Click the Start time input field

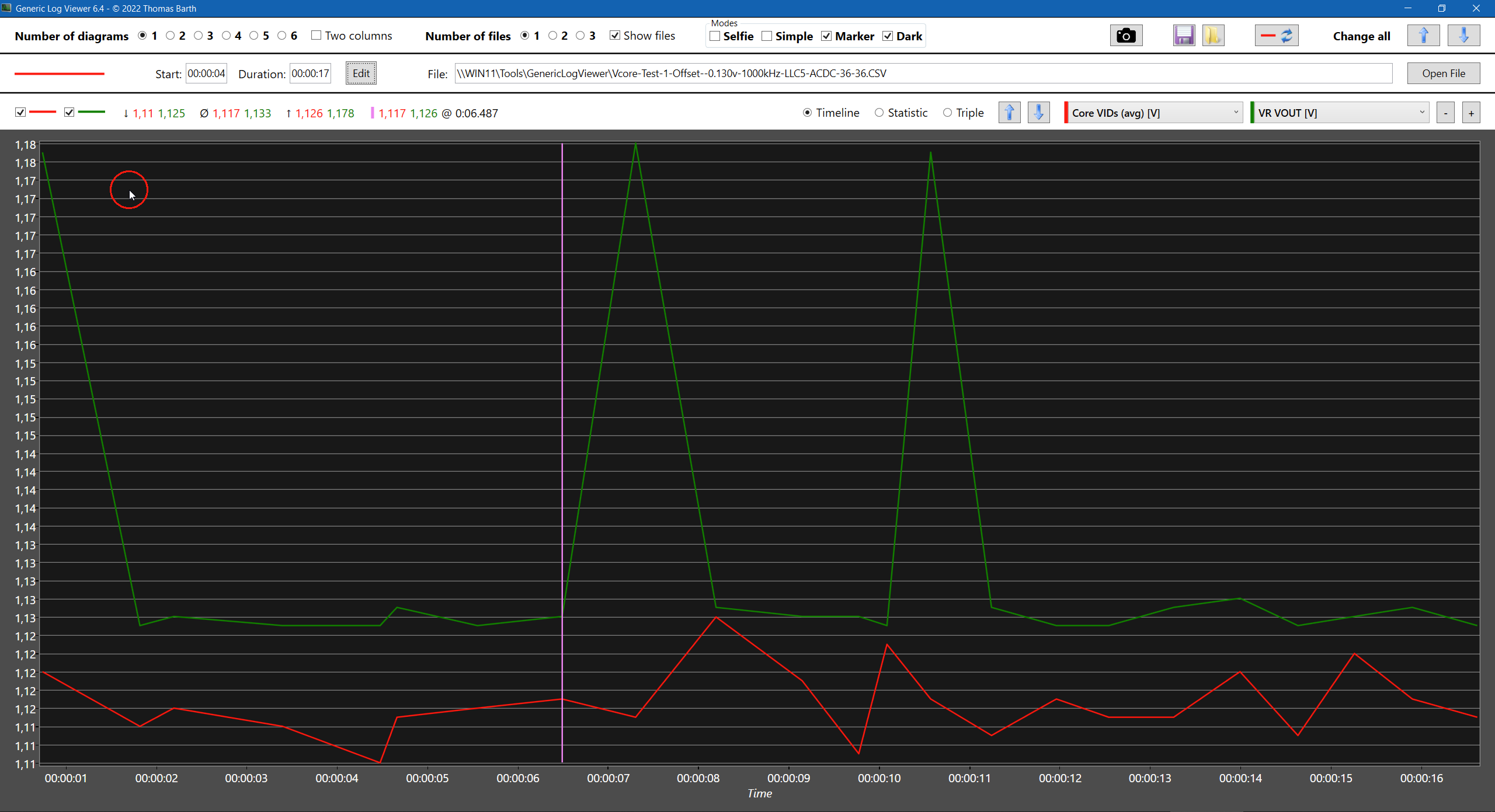(x=206, y=74)
